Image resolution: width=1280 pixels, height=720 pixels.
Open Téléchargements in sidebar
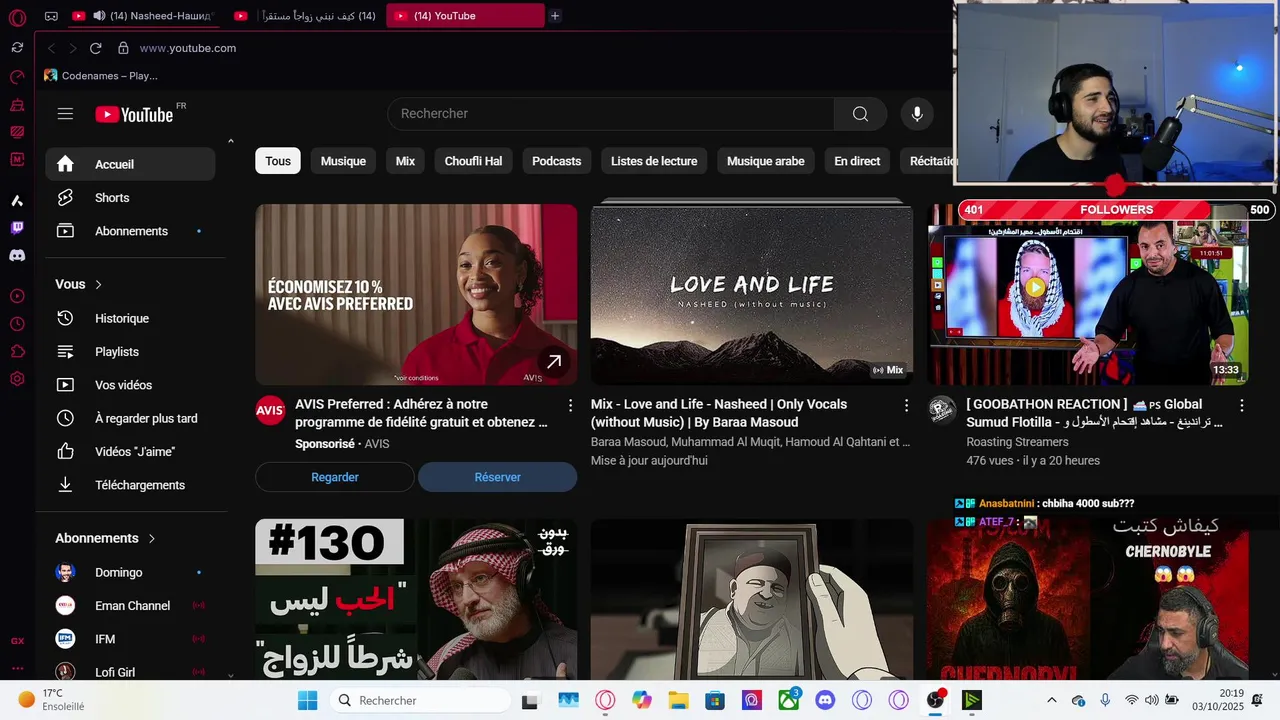pyautogui.click(x=130, y=485)
